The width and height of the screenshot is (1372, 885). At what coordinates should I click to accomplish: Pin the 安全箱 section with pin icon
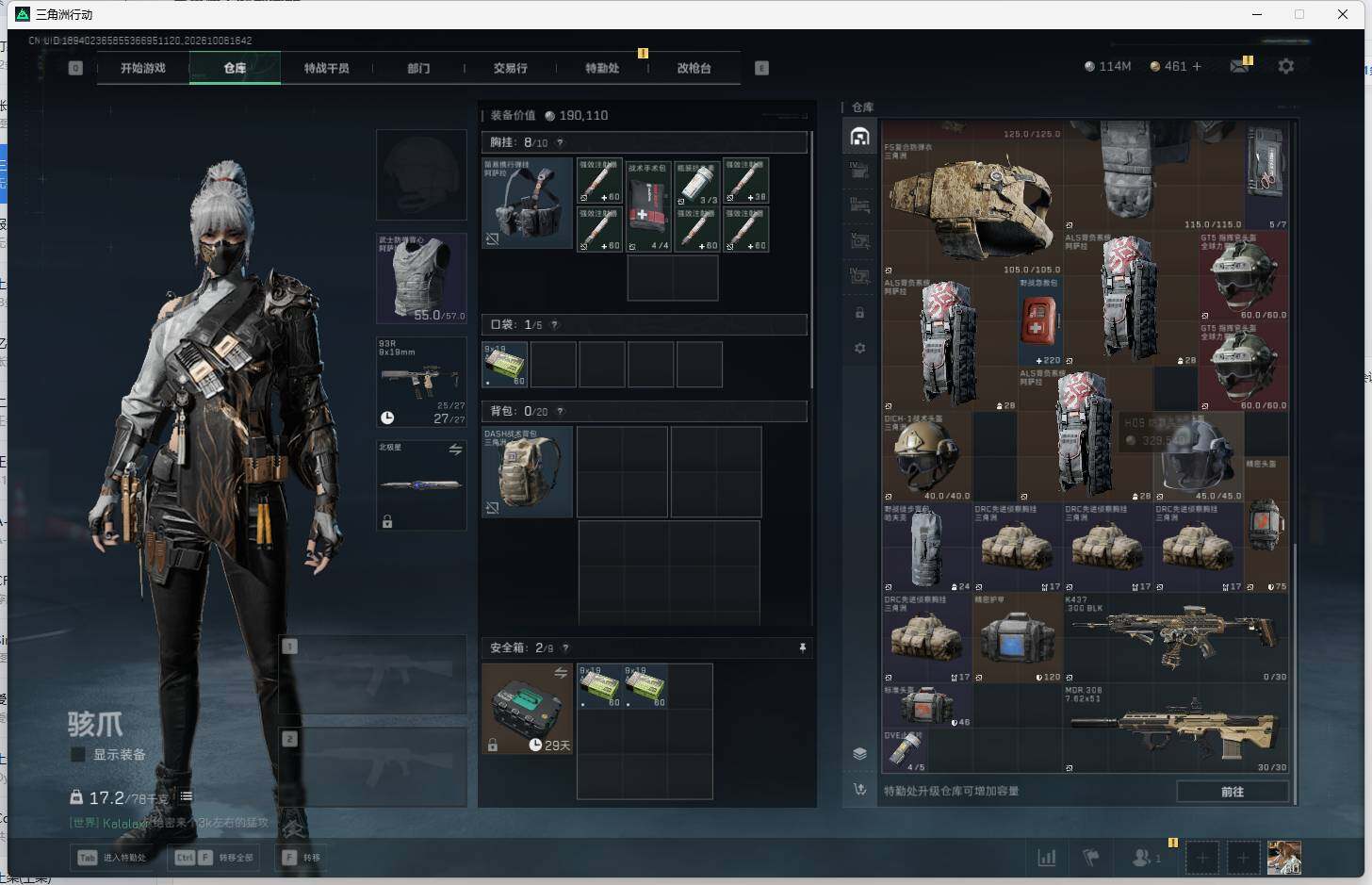coord(803,647)
